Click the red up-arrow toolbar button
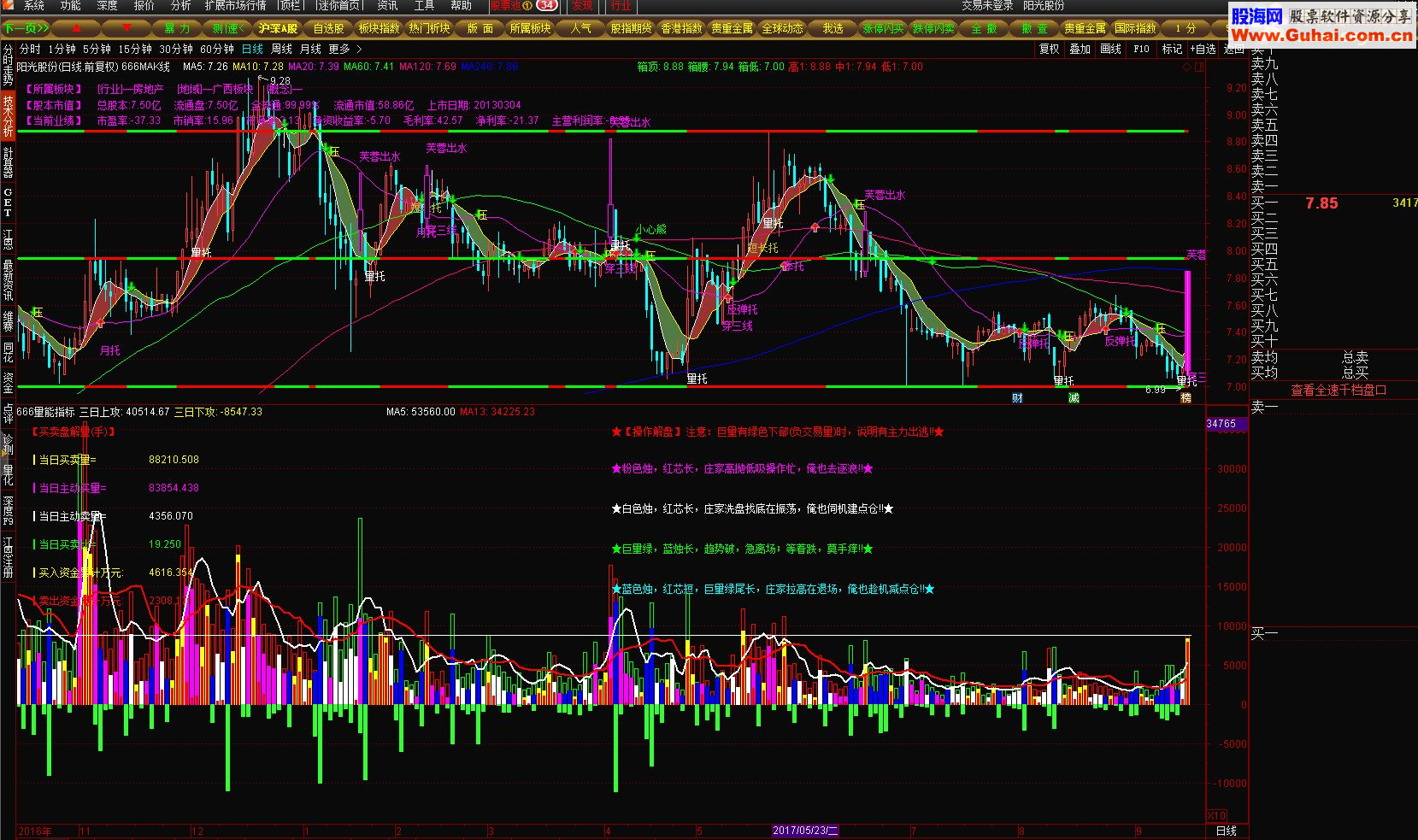Screen dimensions: 1418x840 pyautogui.click(x=77, y=28)
